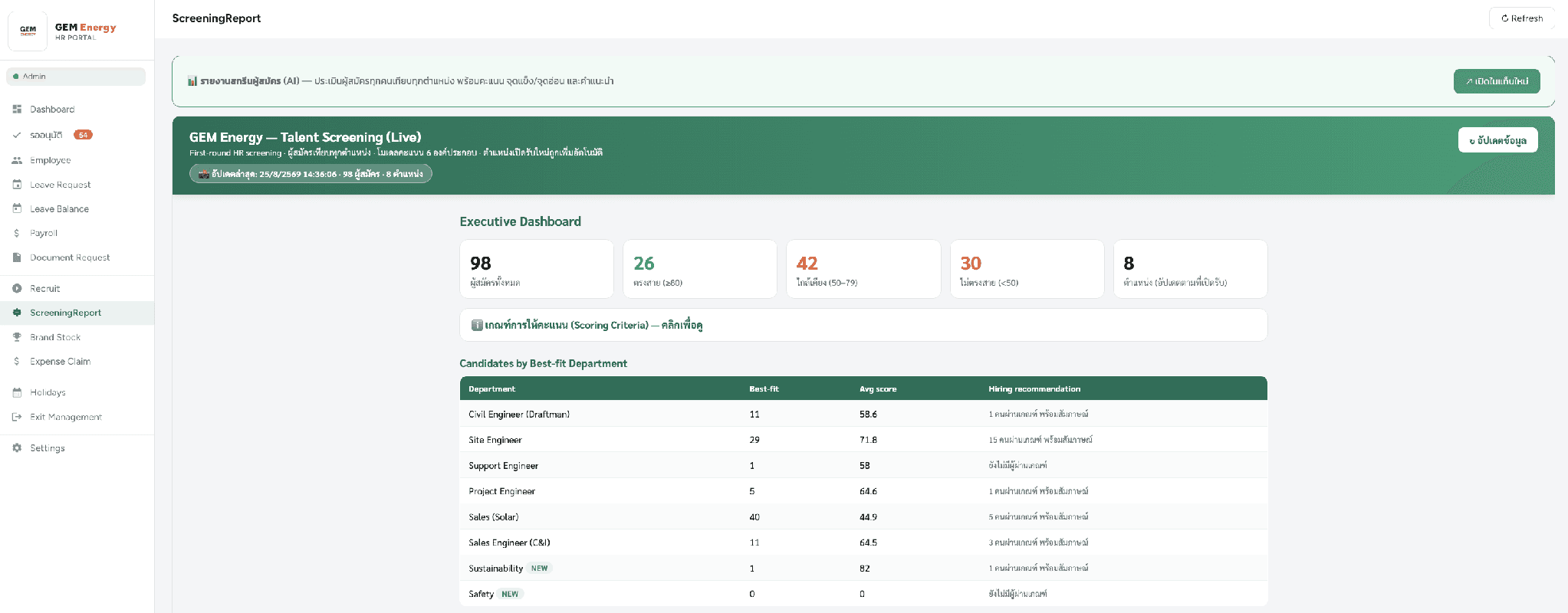This screenshot has width=1568, height=613.
Task: Click the Admin role pill
Action: coord(76,77)
